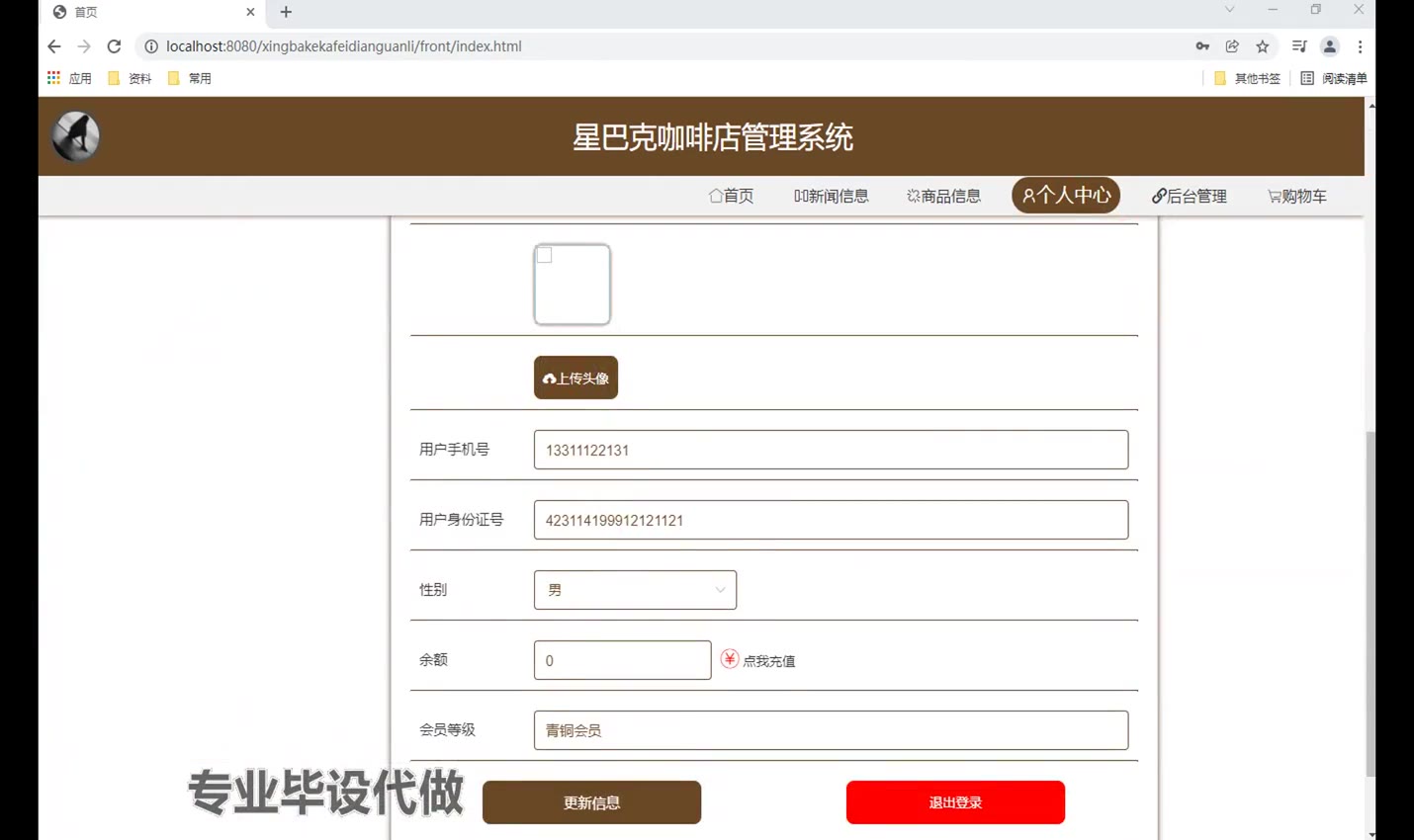Bookmark this page with star icon

click(x=1263, y=46)
